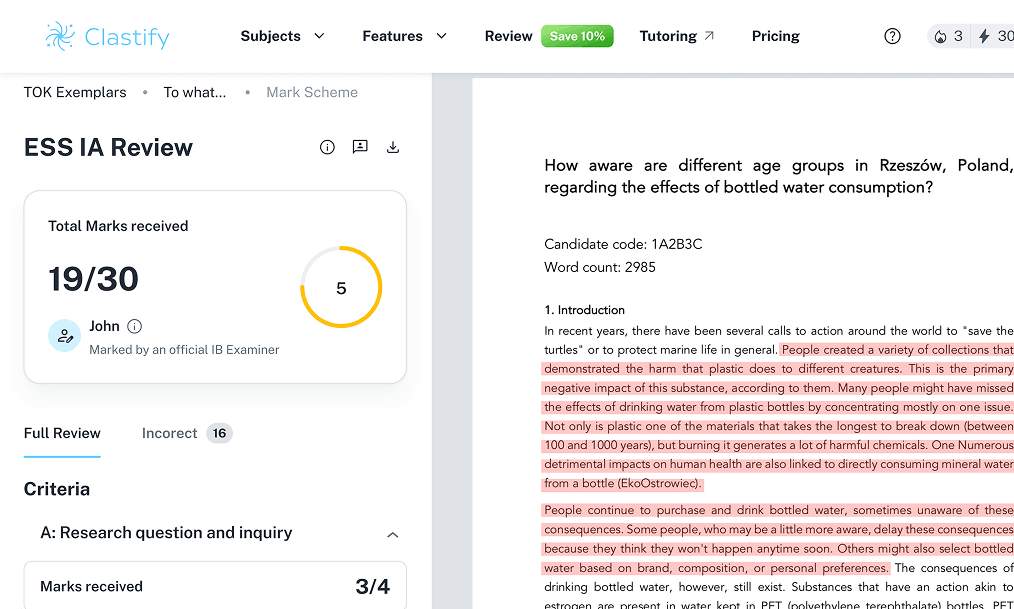This screenshot has height=609, width=1014.
Task: Select the Mark Scheme breadcrumb
Action: coord(312,92)
